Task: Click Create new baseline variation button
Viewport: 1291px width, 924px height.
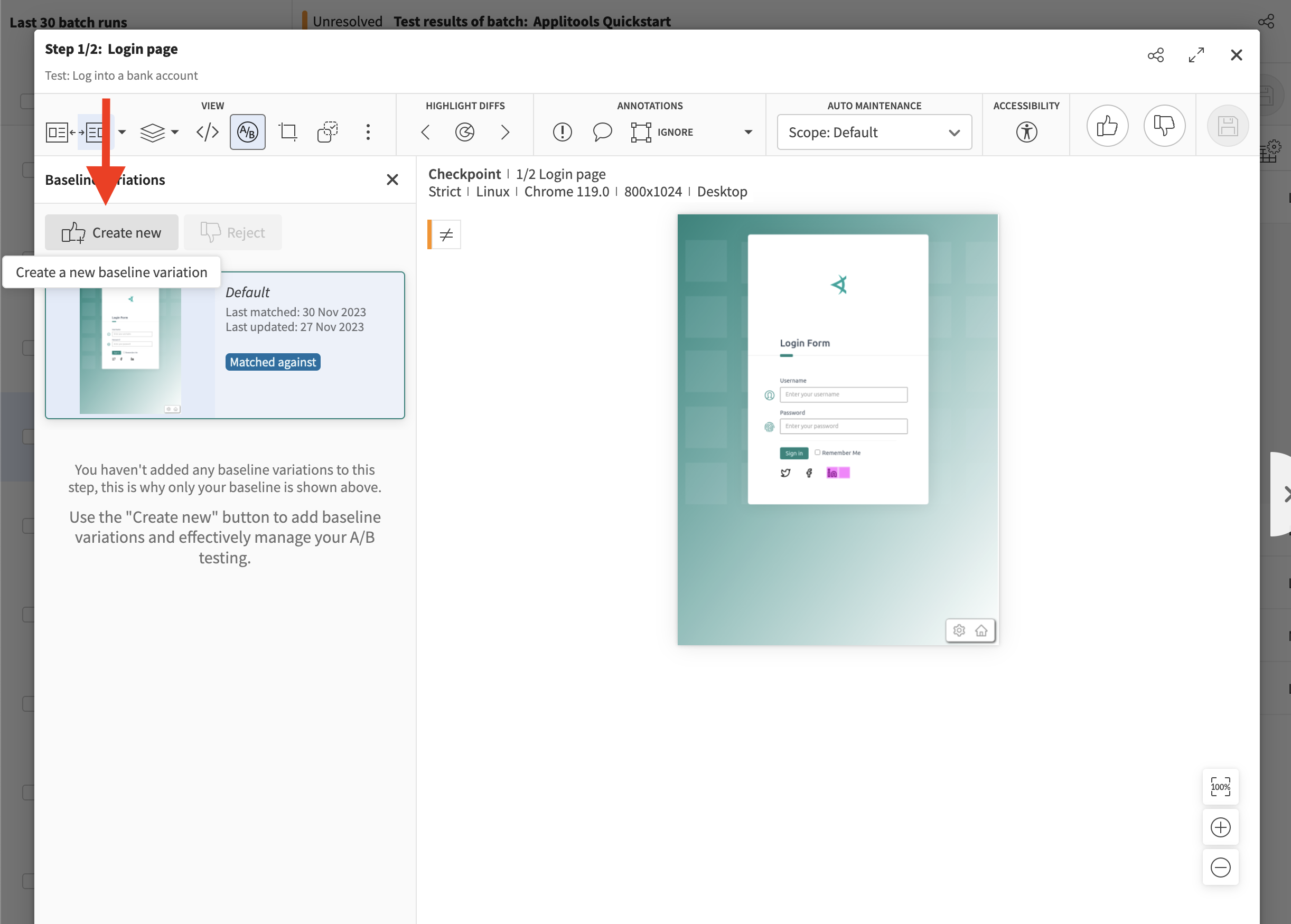Action: click(112, 232)
